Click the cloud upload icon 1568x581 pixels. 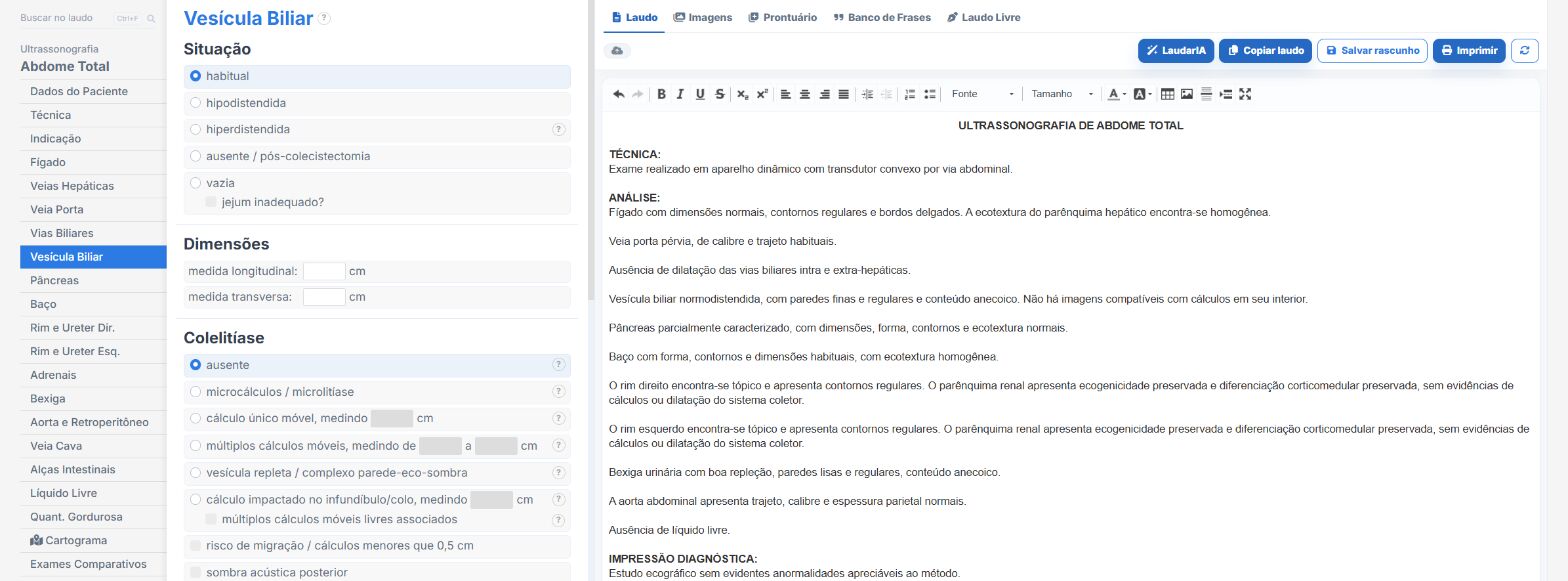pyautogui.click(x=617, y=50)
